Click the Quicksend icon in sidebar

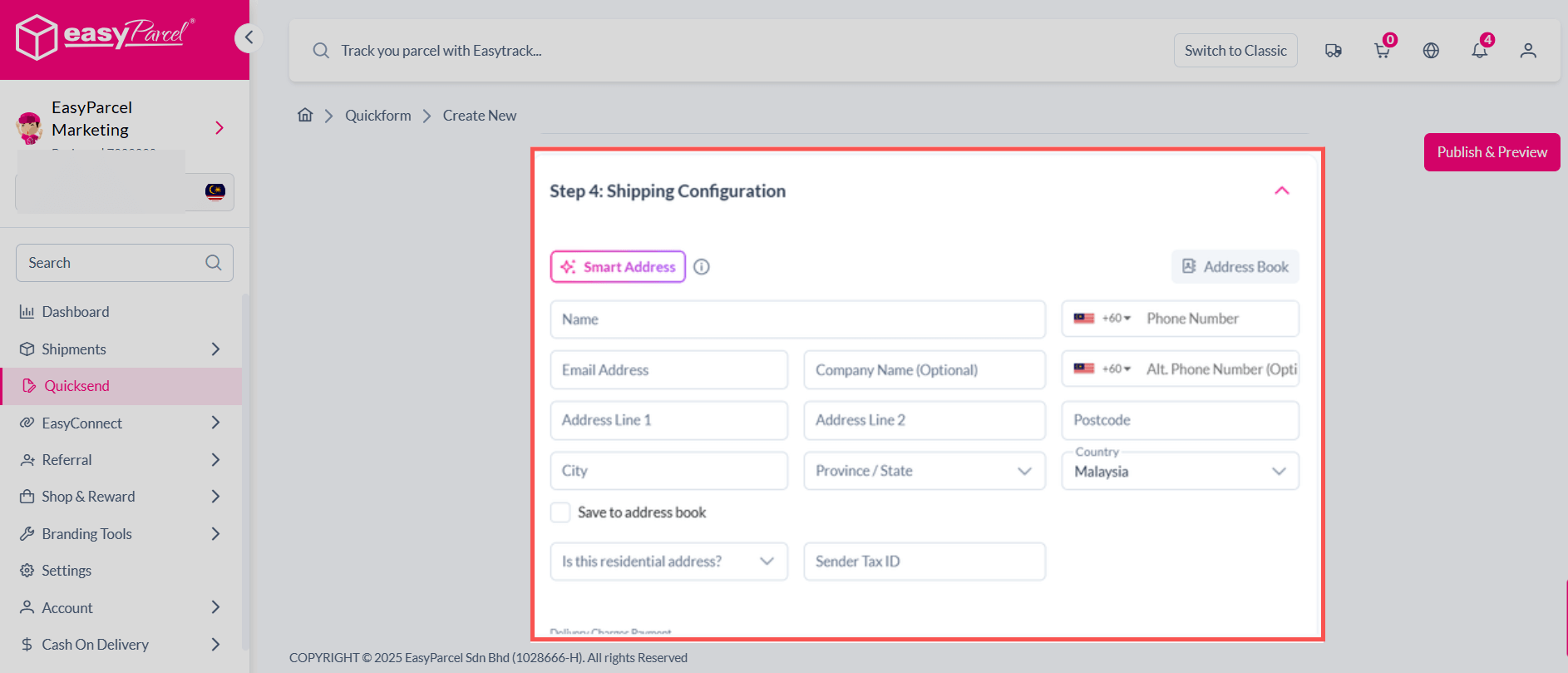click(x=29, y=386)
